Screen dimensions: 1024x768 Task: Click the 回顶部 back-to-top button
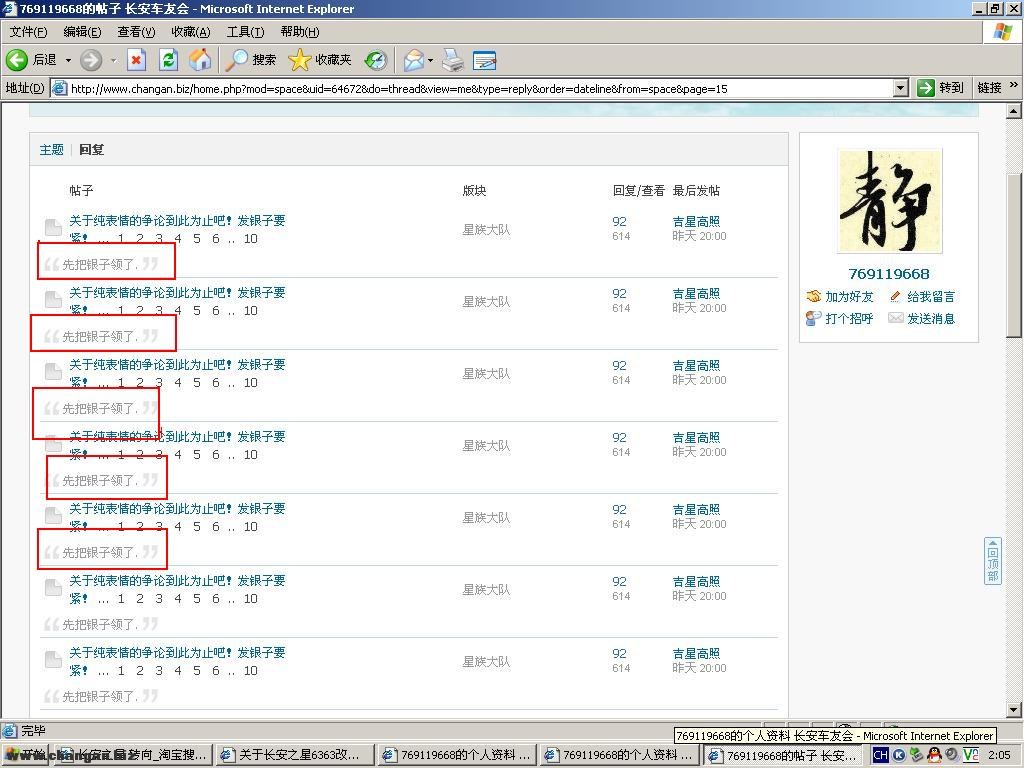point(992,561)
